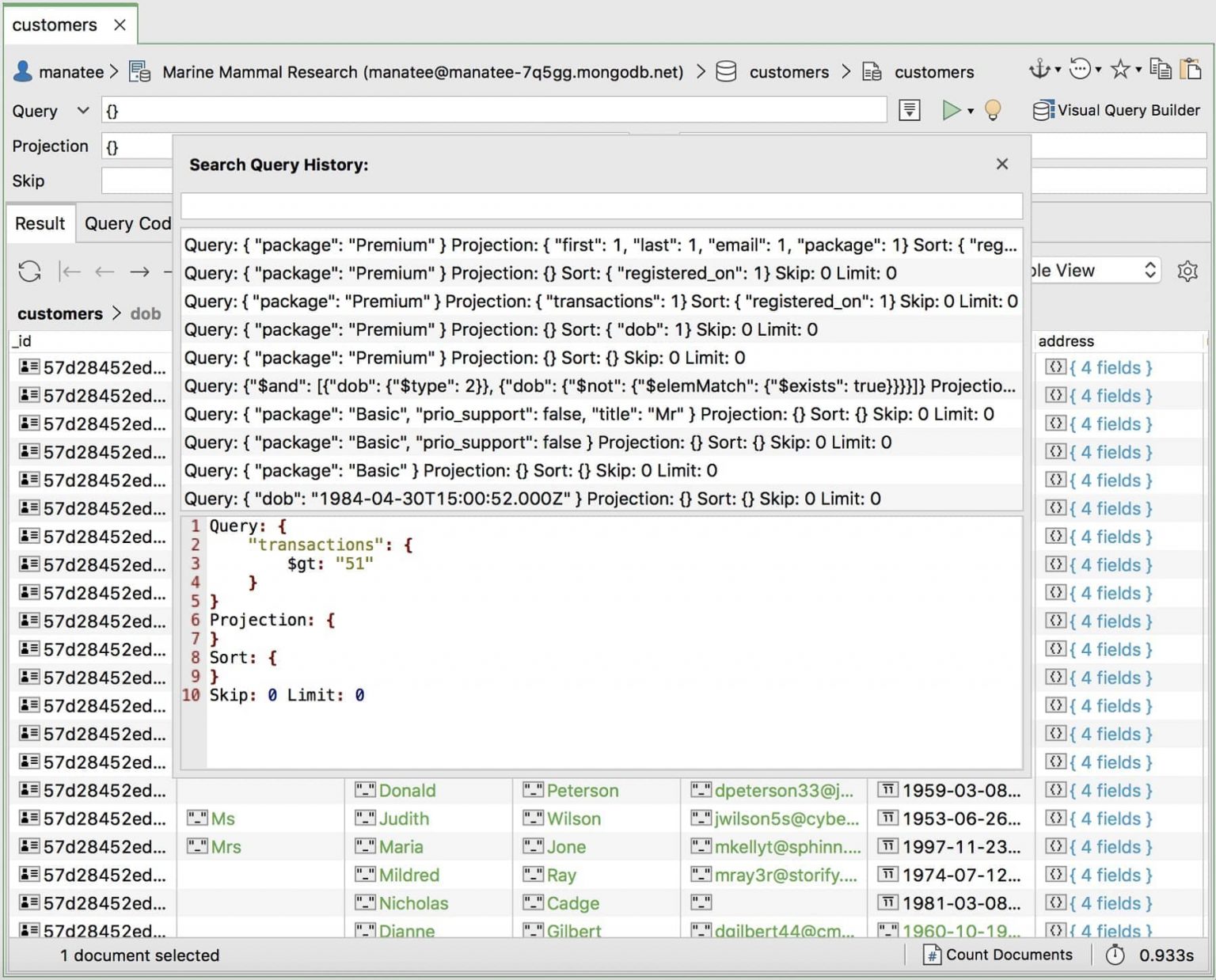Copy query using the copy icon
Viewport: 1216px width, 980px height.
point(1160,70)
